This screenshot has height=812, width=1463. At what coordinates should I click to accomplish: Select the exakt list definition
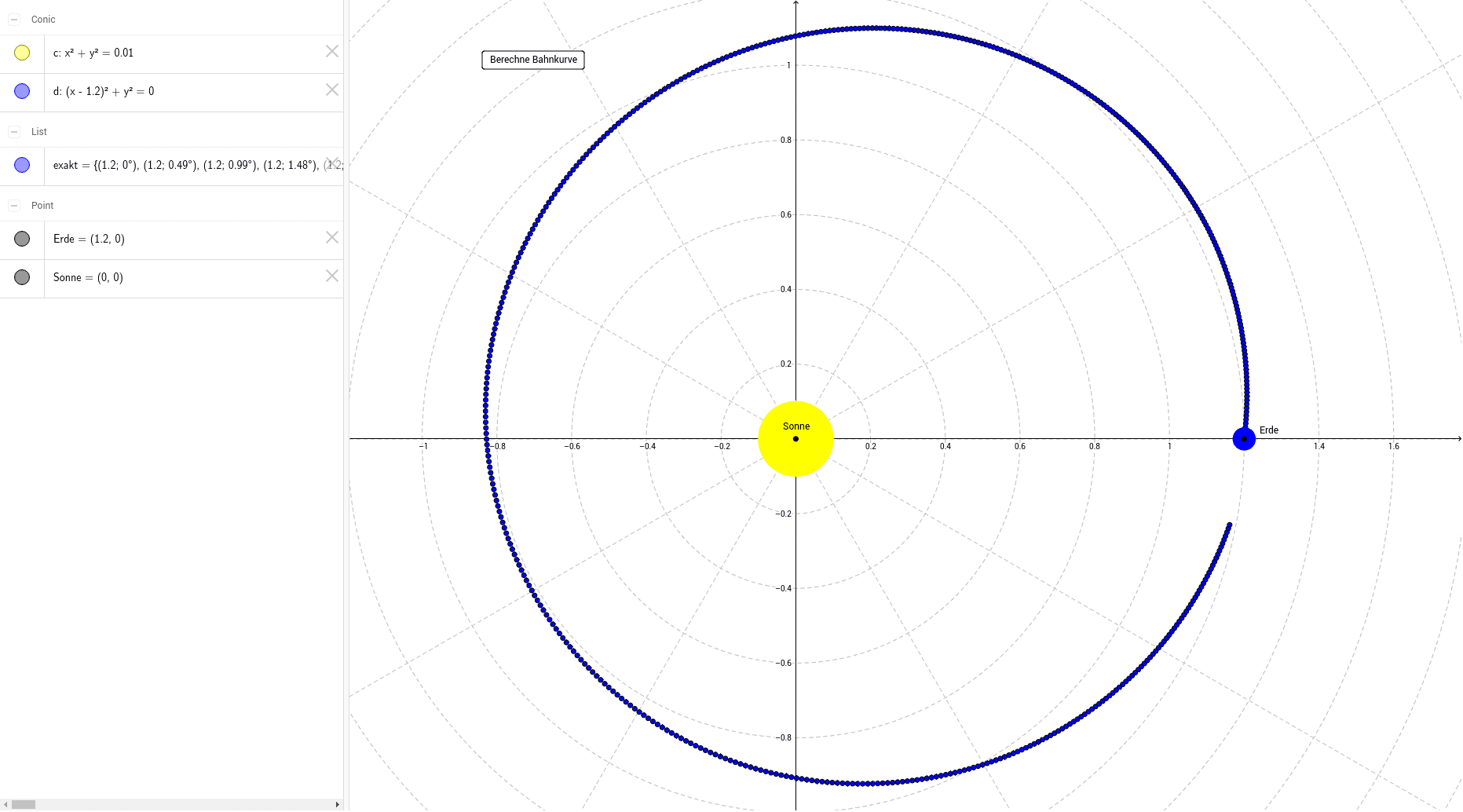point(198,165)
